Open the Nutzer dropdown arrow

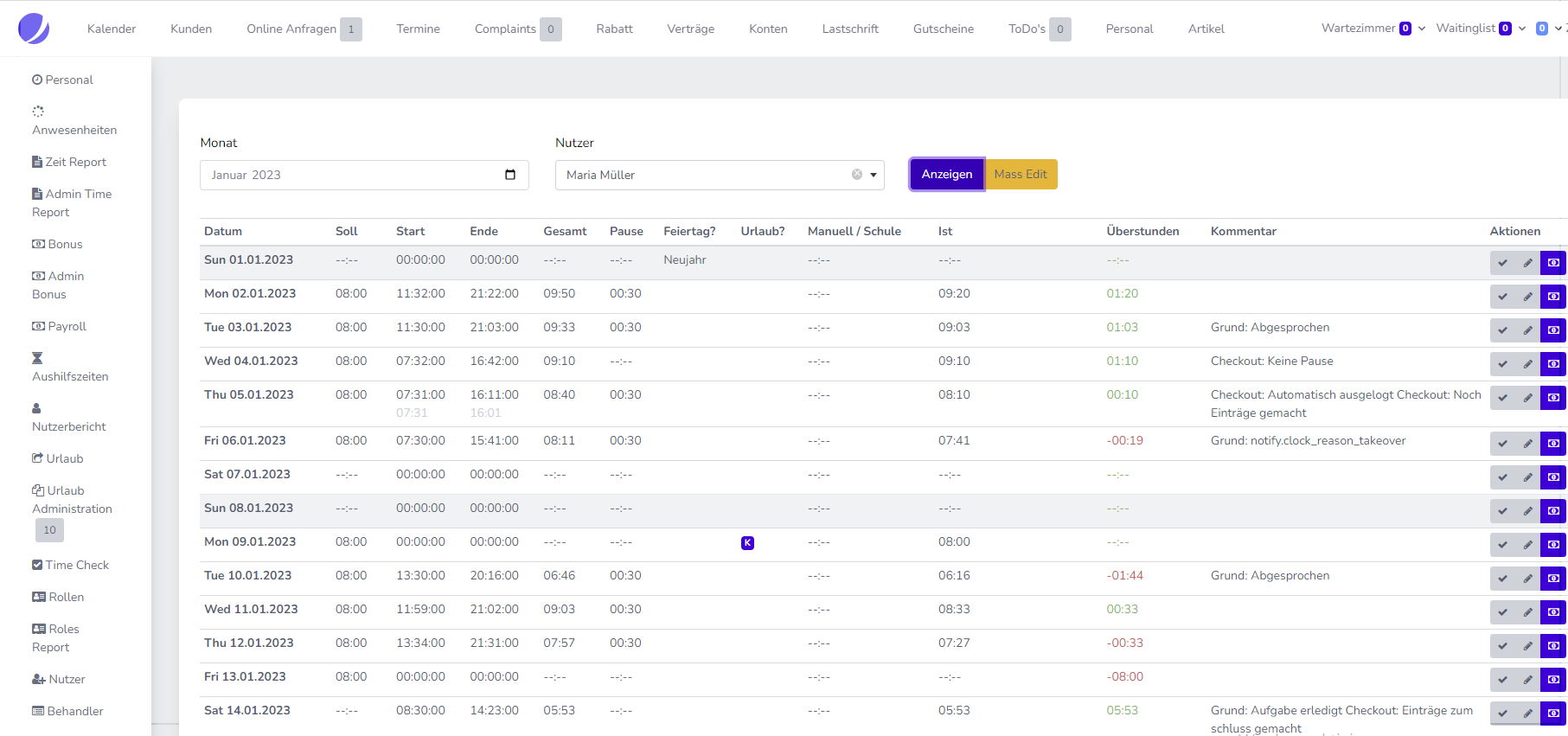pos(874,175)
